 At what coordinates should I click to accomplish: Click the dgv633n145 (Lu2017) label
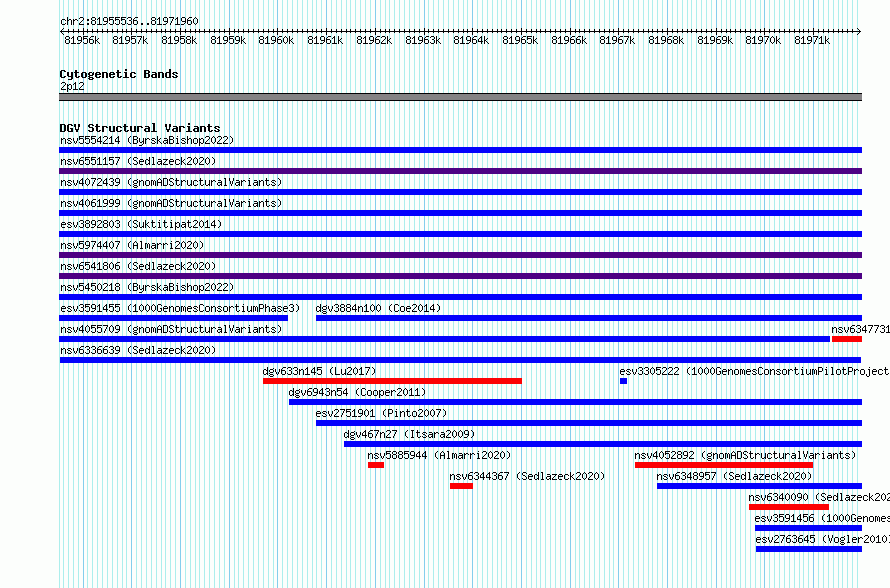(319, 371)
